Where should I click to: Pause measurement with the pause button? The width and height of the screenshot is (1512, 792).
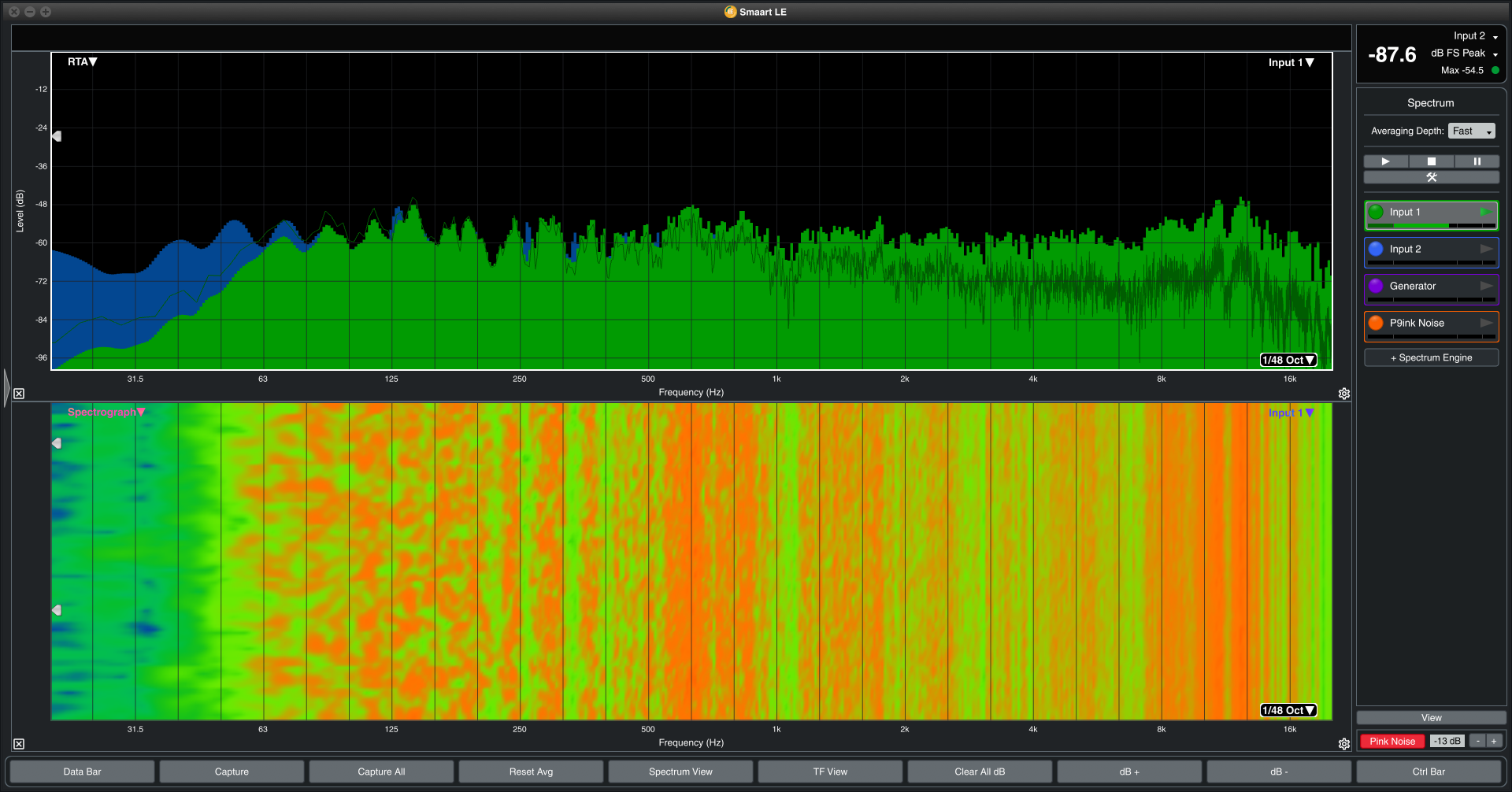[1477, 161]
